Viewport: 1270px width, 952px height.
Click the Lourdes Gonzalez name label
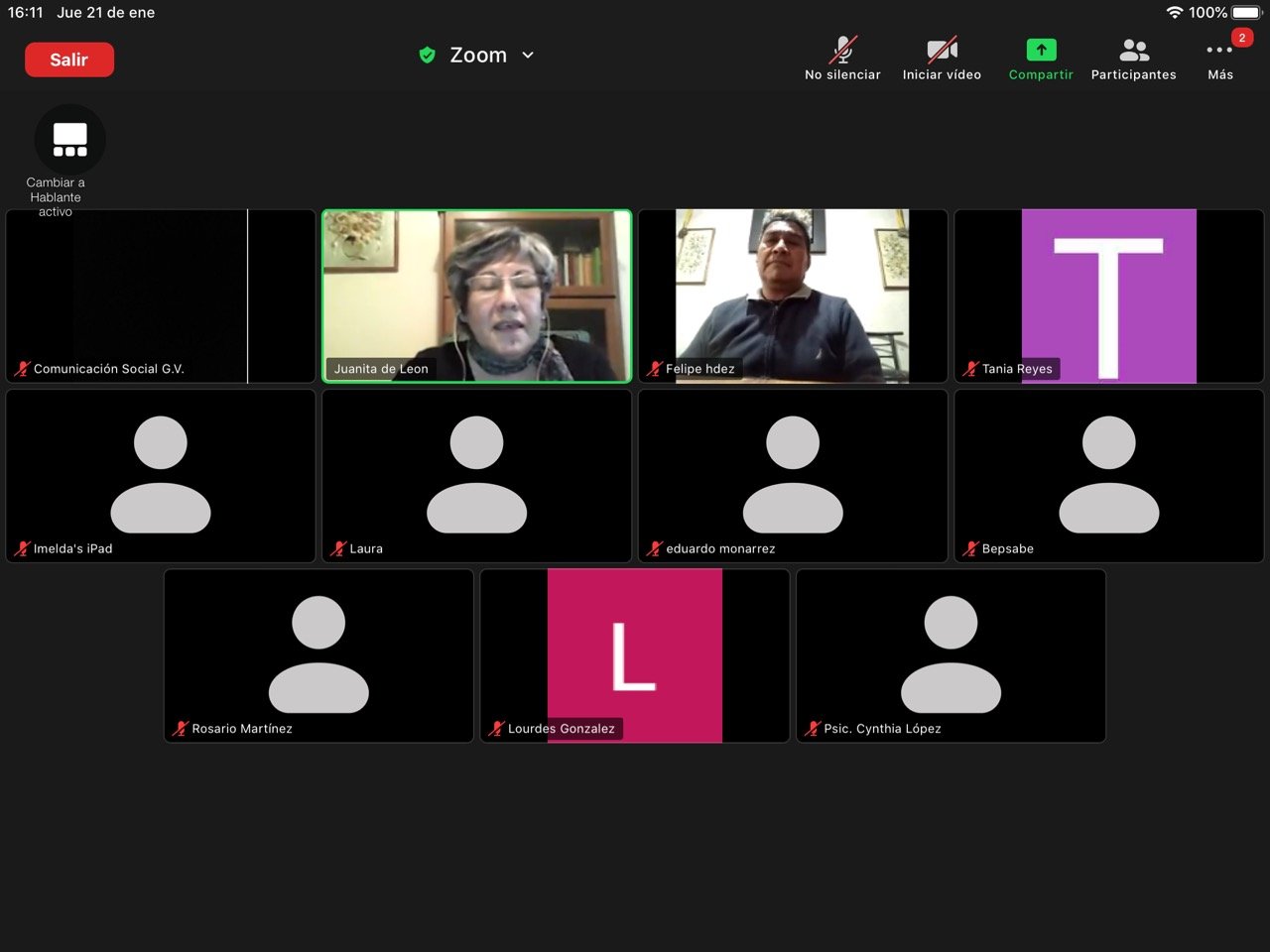point(562,729)
